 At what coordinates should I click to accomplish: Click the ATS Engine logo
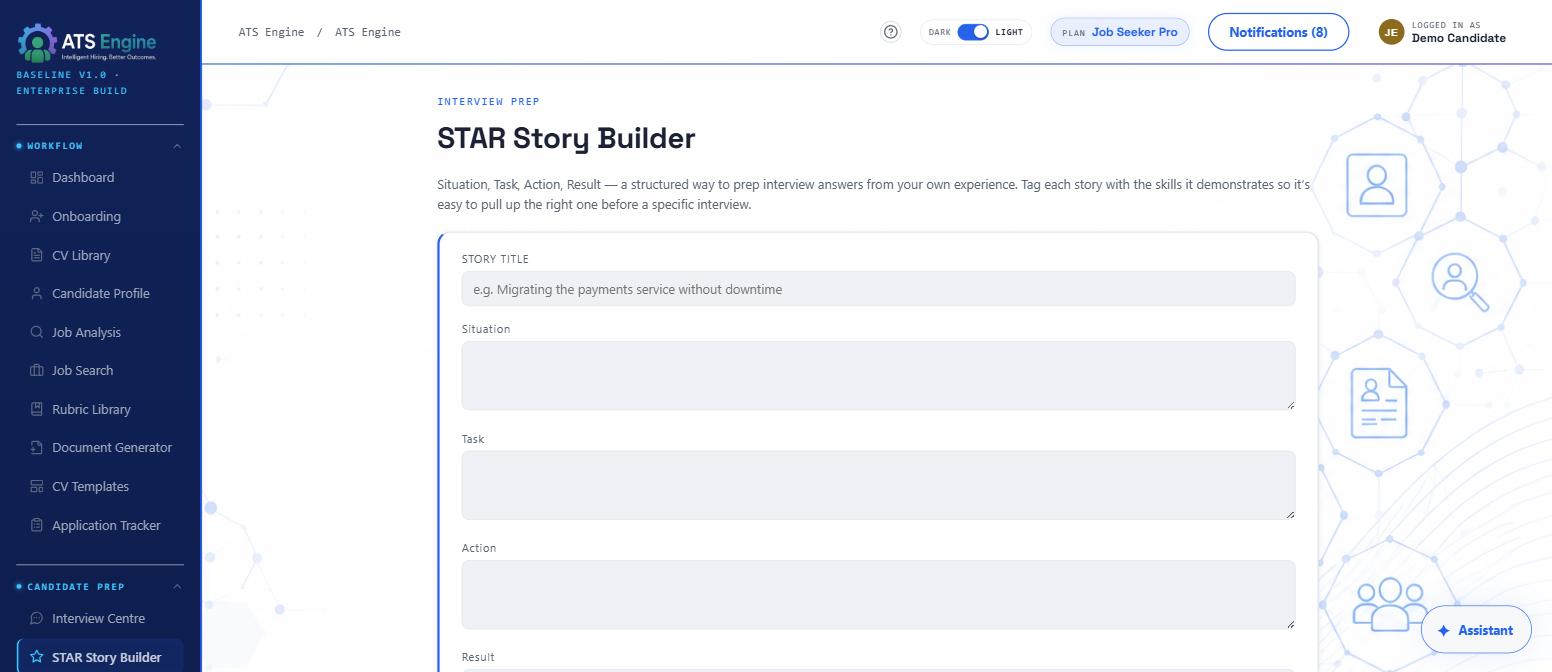[87, 43]
